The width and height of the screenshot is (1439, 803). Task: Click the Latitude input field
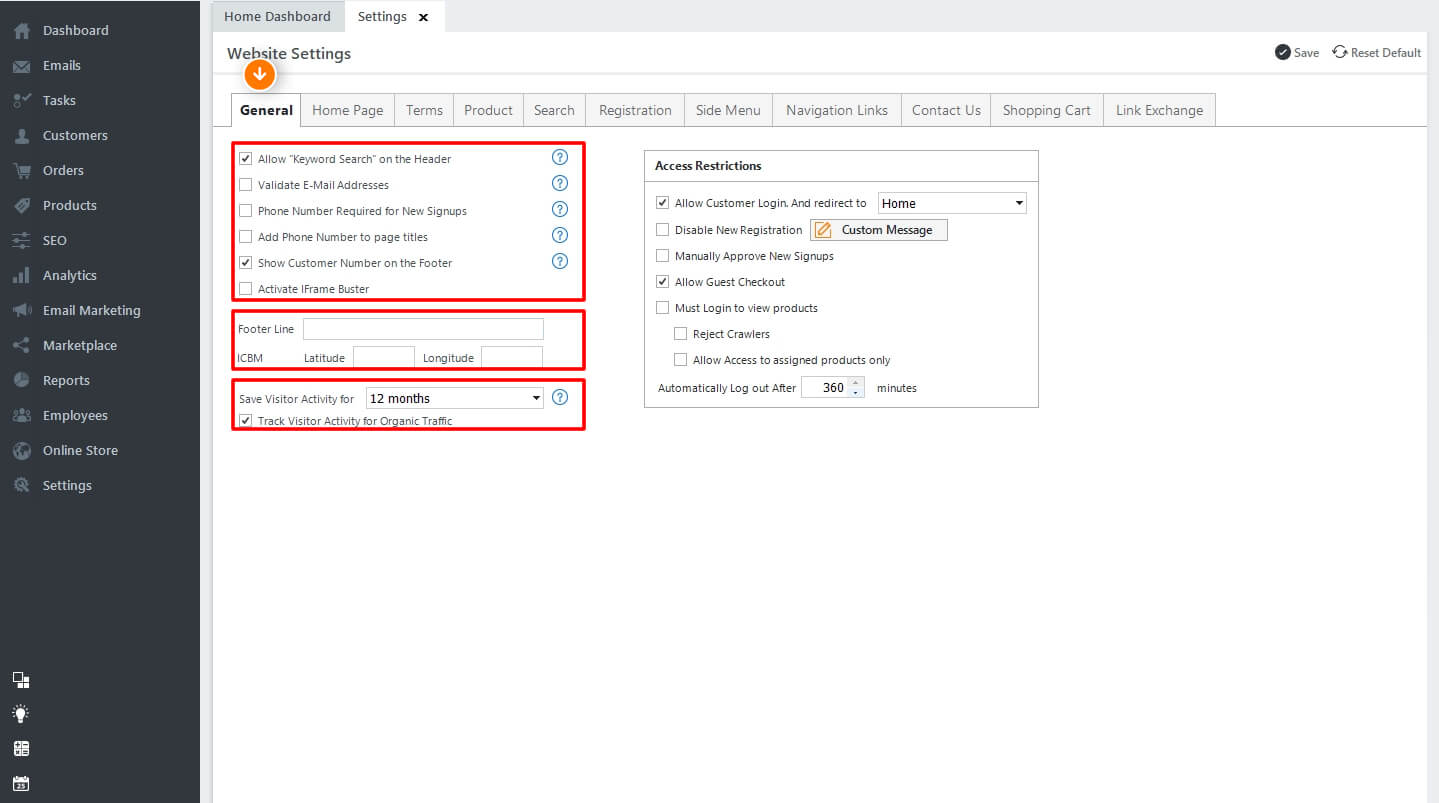(383, 357)
